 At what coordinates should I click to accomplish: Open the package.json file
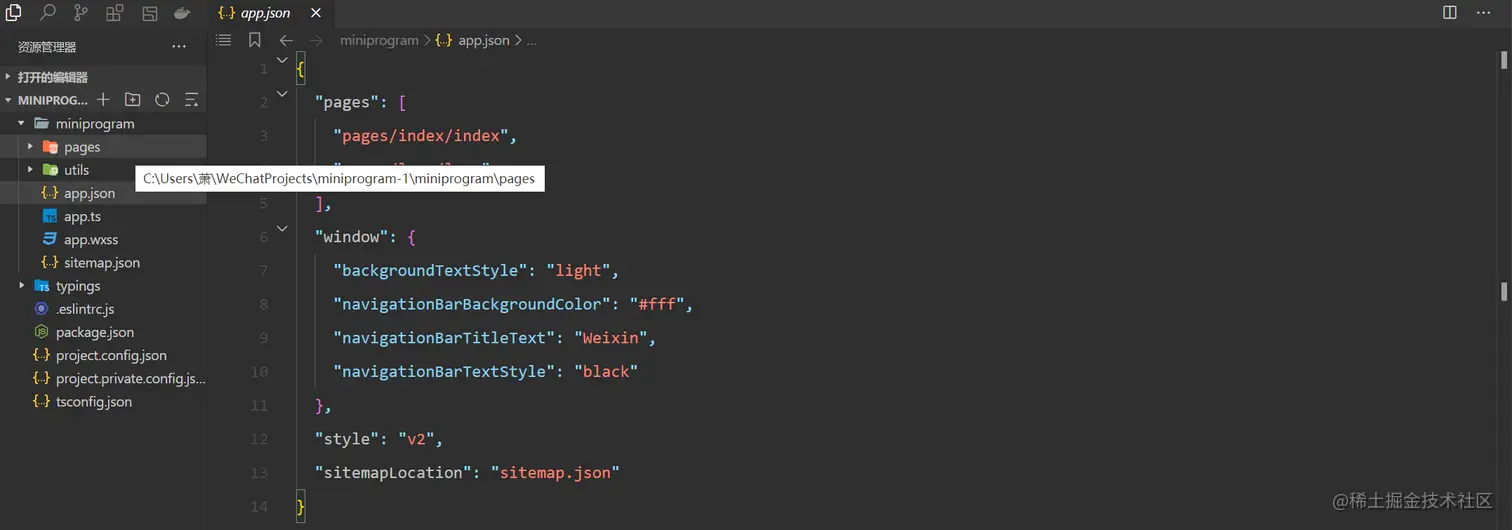(103, 332)
